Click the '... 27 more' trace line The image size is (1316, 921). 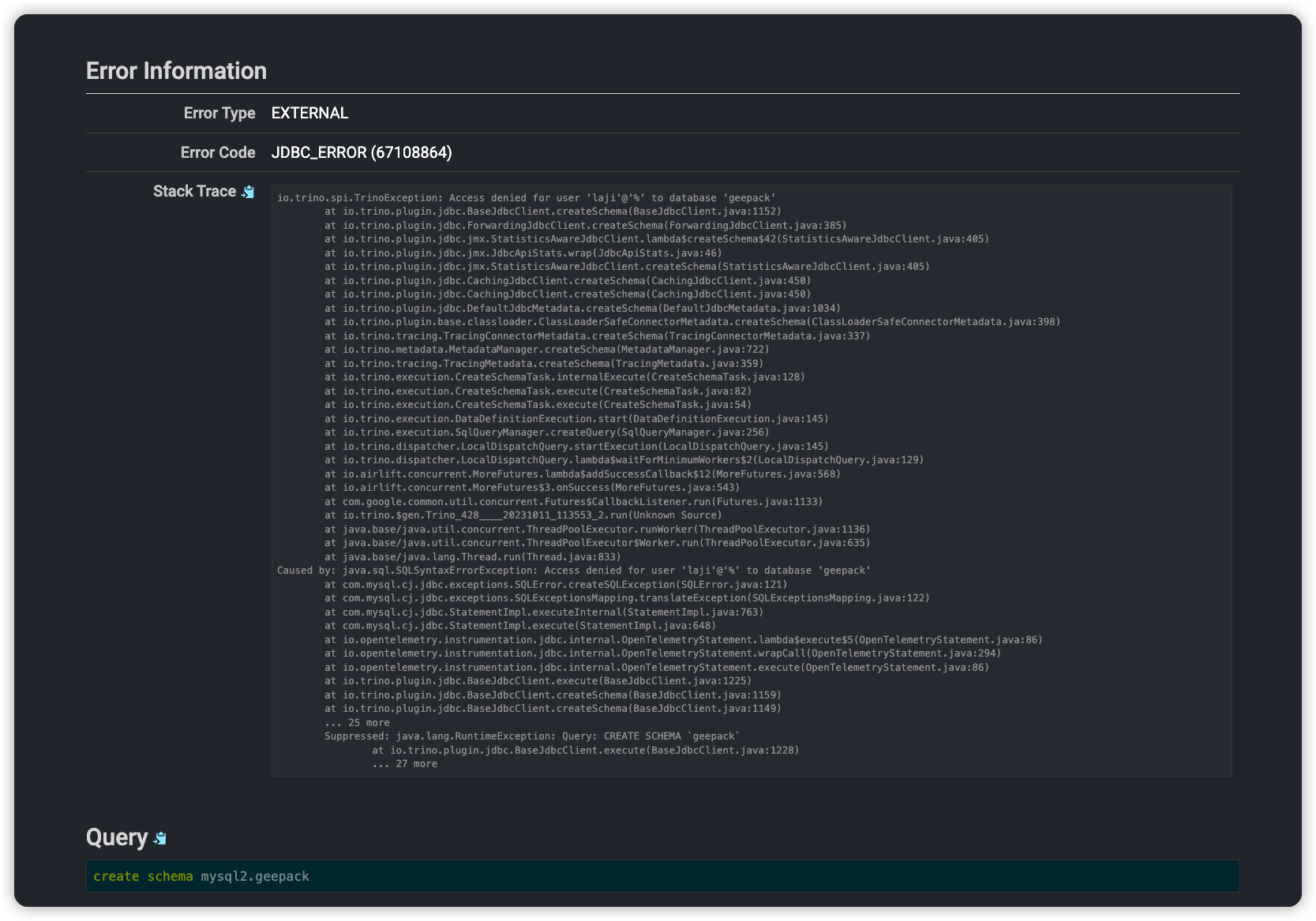(x=404, y=764)
